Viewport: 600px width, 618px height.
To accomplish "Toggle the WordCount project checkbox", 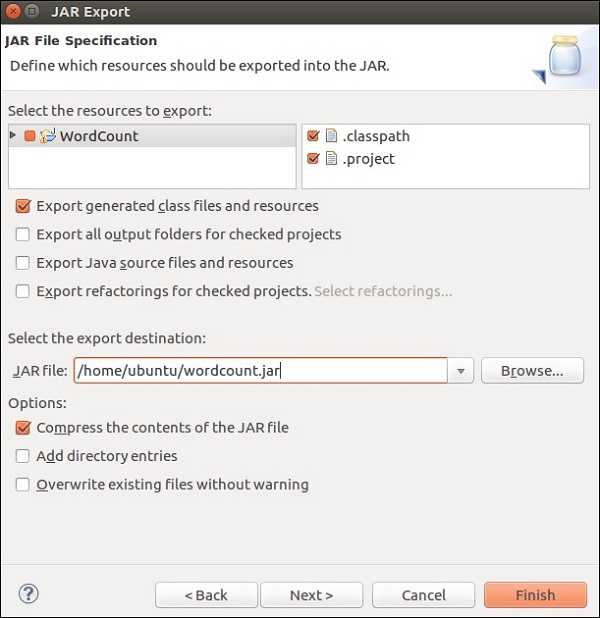I will click(30, 136).
